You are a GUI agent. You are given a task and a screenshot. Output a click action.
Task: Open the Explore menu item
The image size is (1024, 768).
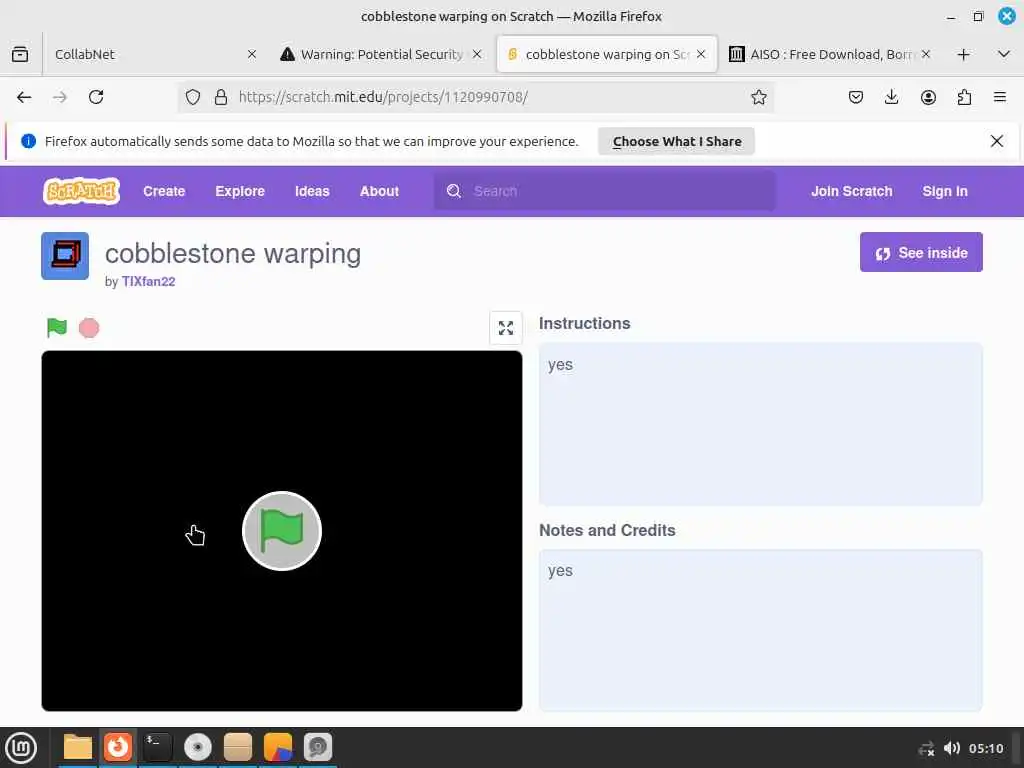click(240, 191)
